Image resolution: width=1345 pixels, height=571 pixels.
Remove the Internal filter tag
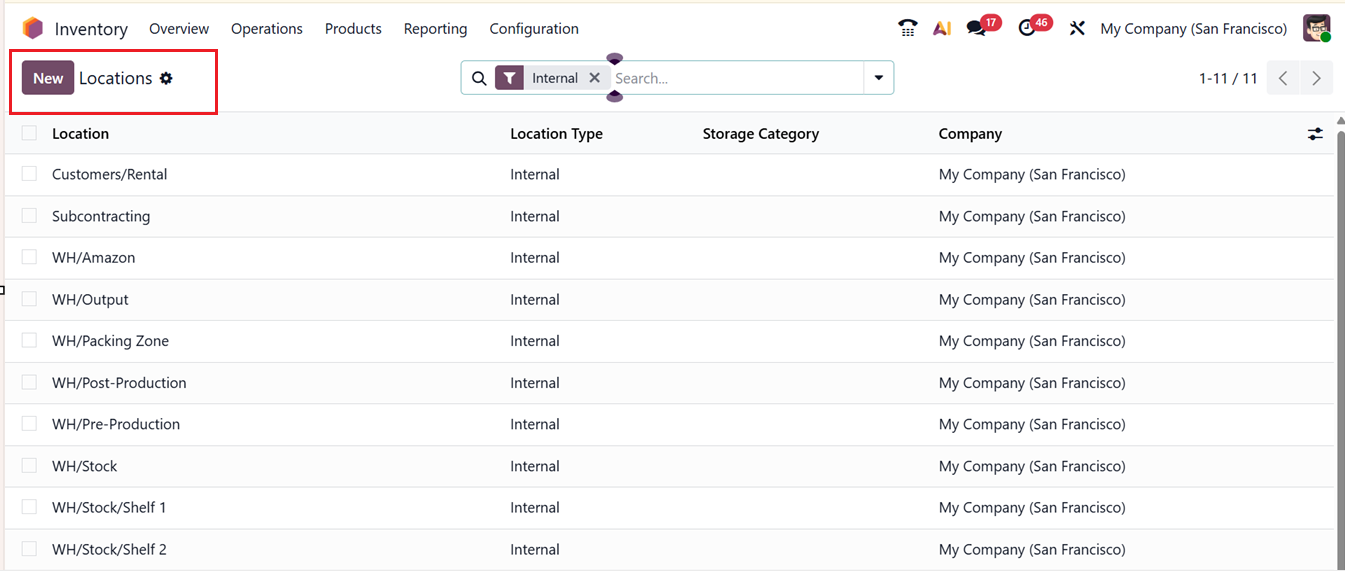tap(594, 78)
